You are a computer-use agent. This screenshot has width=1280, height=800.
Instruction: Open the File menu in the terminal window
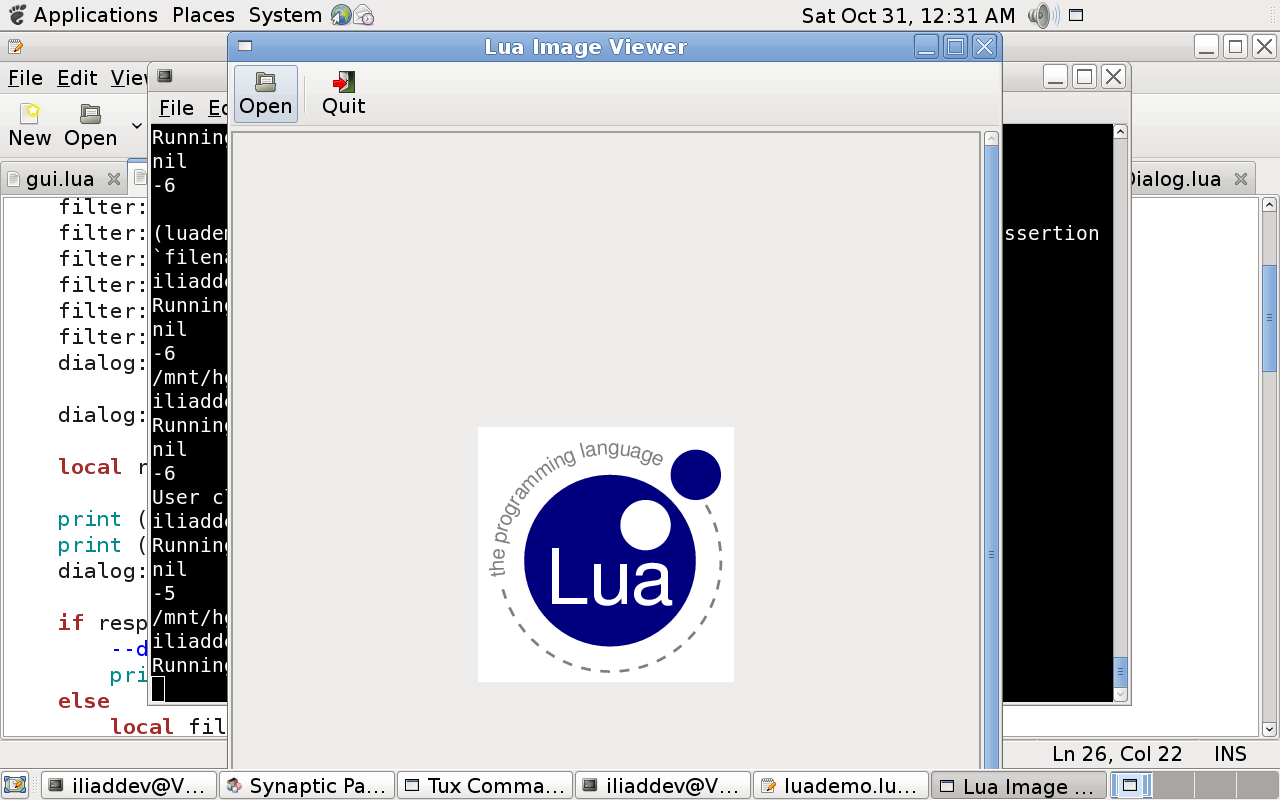point(176,108)
